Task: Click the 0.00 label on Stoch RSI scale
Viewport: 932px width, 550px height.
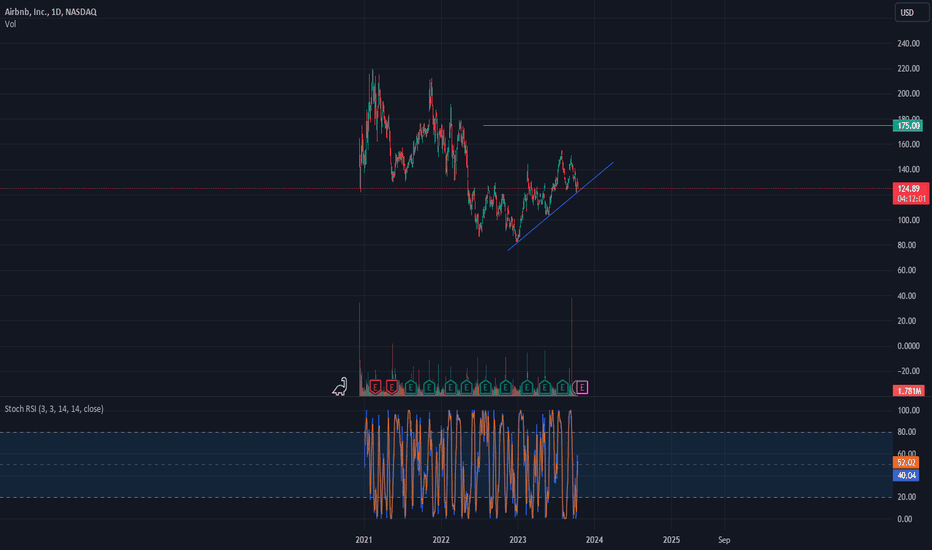Action: coord(905,519)
